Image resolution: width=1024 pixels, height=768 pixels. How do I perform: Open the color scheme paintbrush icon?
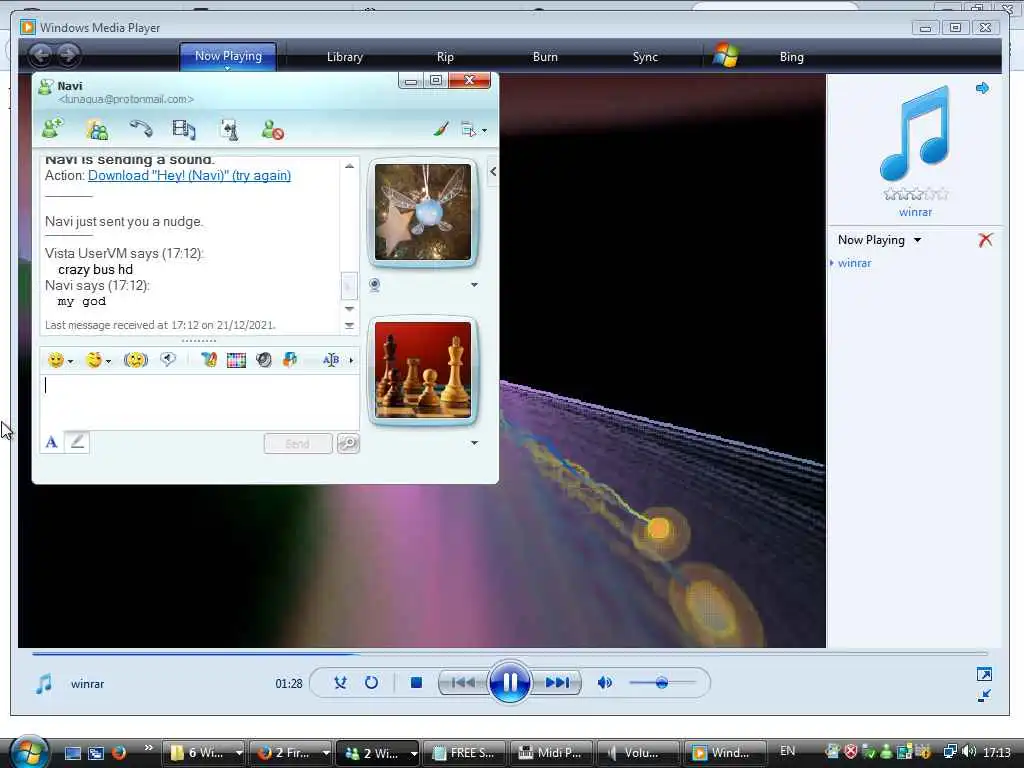[441, 129]
